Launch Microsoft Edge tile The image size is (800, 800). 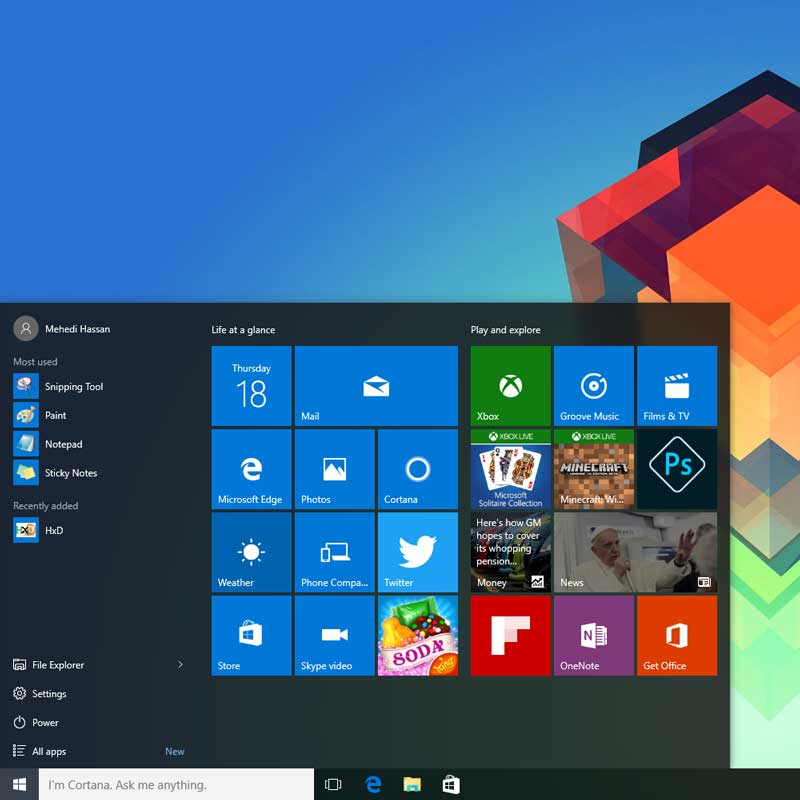(x=251, y=469)
